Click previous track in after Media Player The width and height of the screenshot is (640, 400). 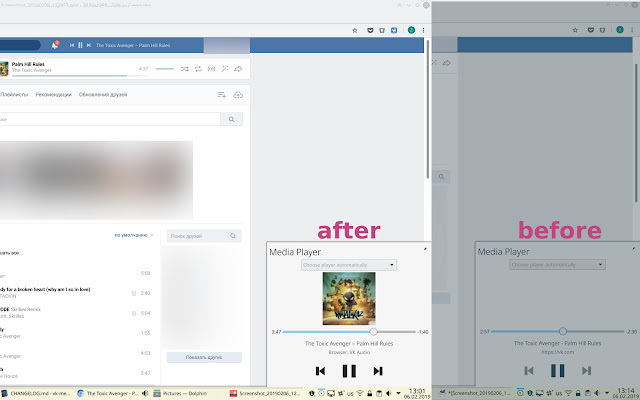320,371
